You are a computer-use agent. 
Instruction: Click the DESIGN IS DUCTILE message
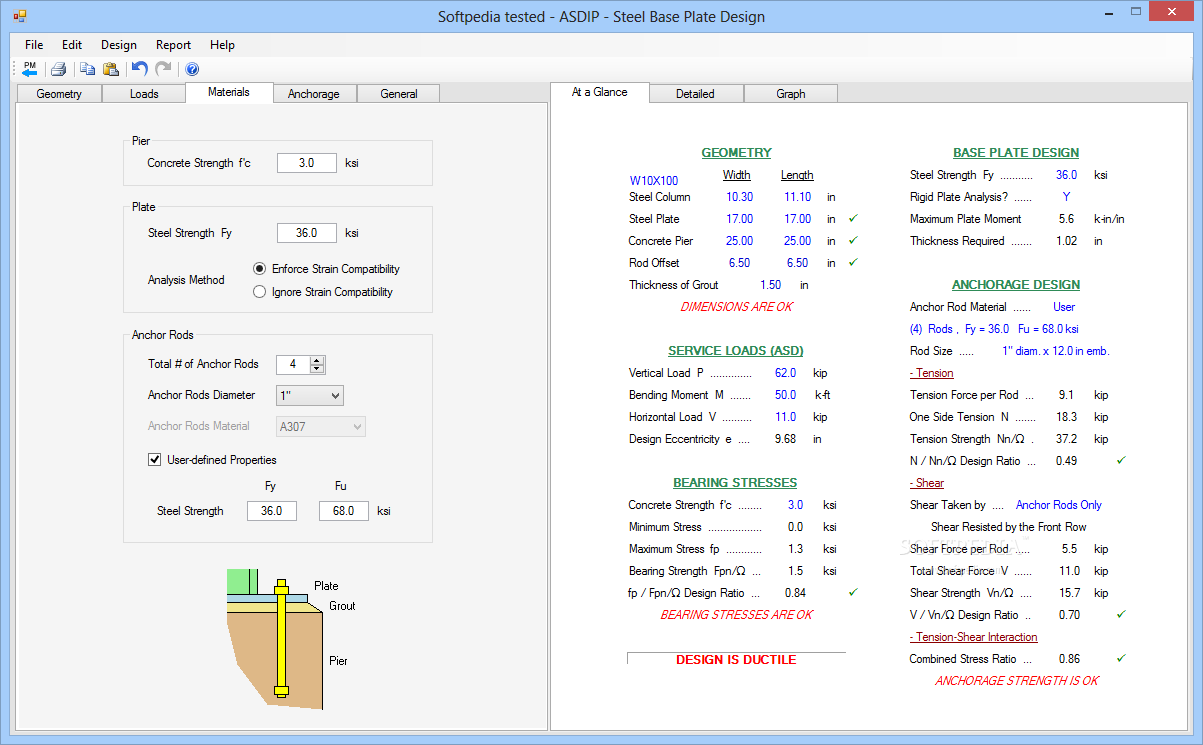pyautogui.click(x=736, y=660)
